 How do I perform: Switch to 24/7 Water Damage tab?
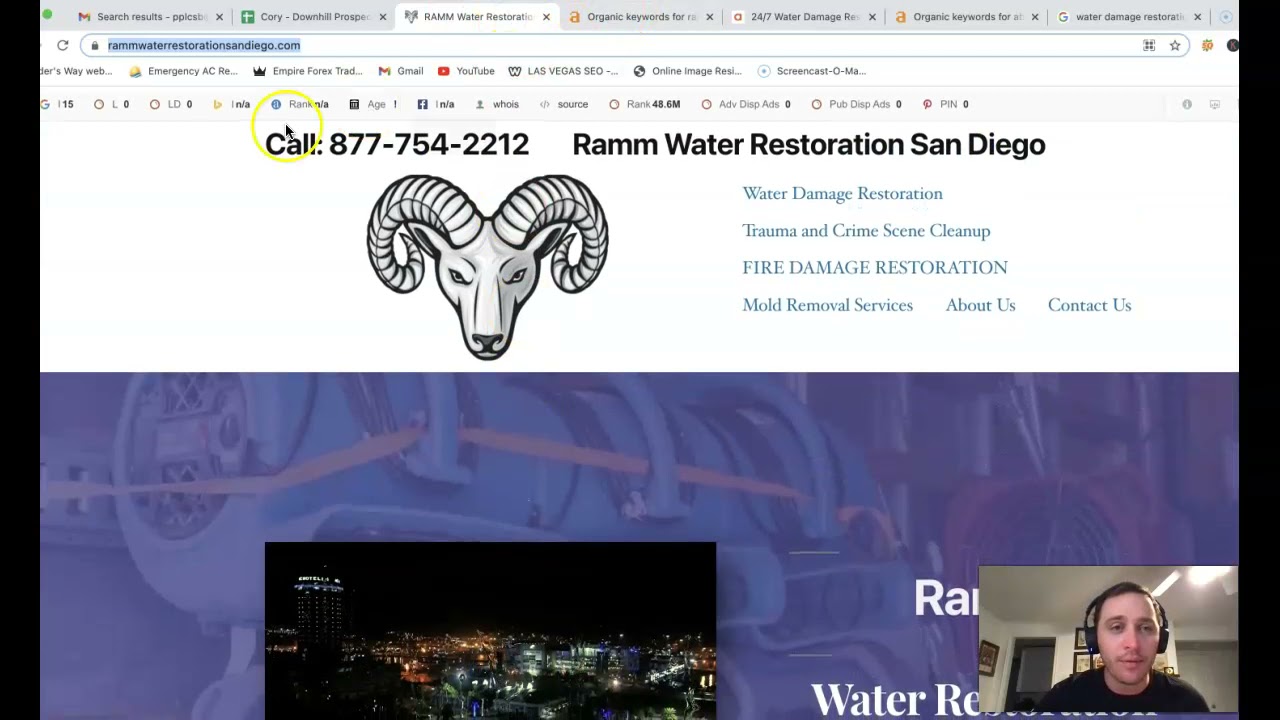805,17
